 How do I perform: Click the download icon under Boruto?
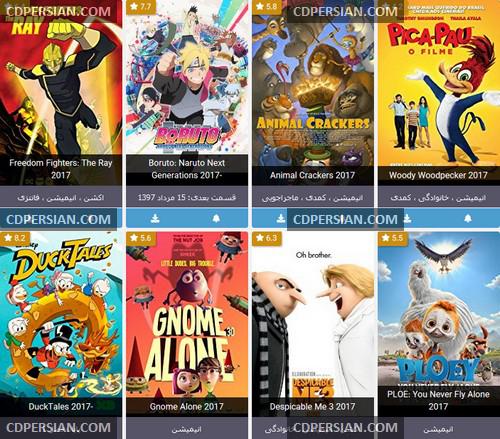click(x=155, y=219)
